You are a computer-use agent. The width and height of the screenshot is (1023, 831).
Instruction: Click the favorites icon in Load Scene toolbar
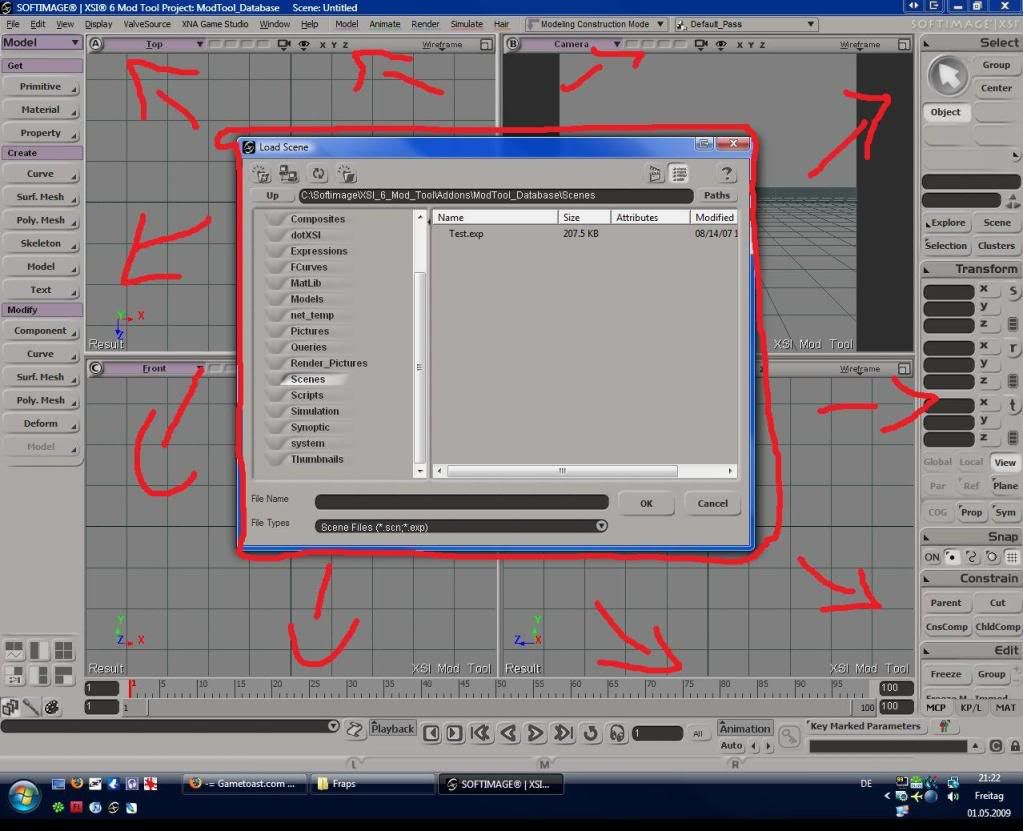(x=261, y=174)
